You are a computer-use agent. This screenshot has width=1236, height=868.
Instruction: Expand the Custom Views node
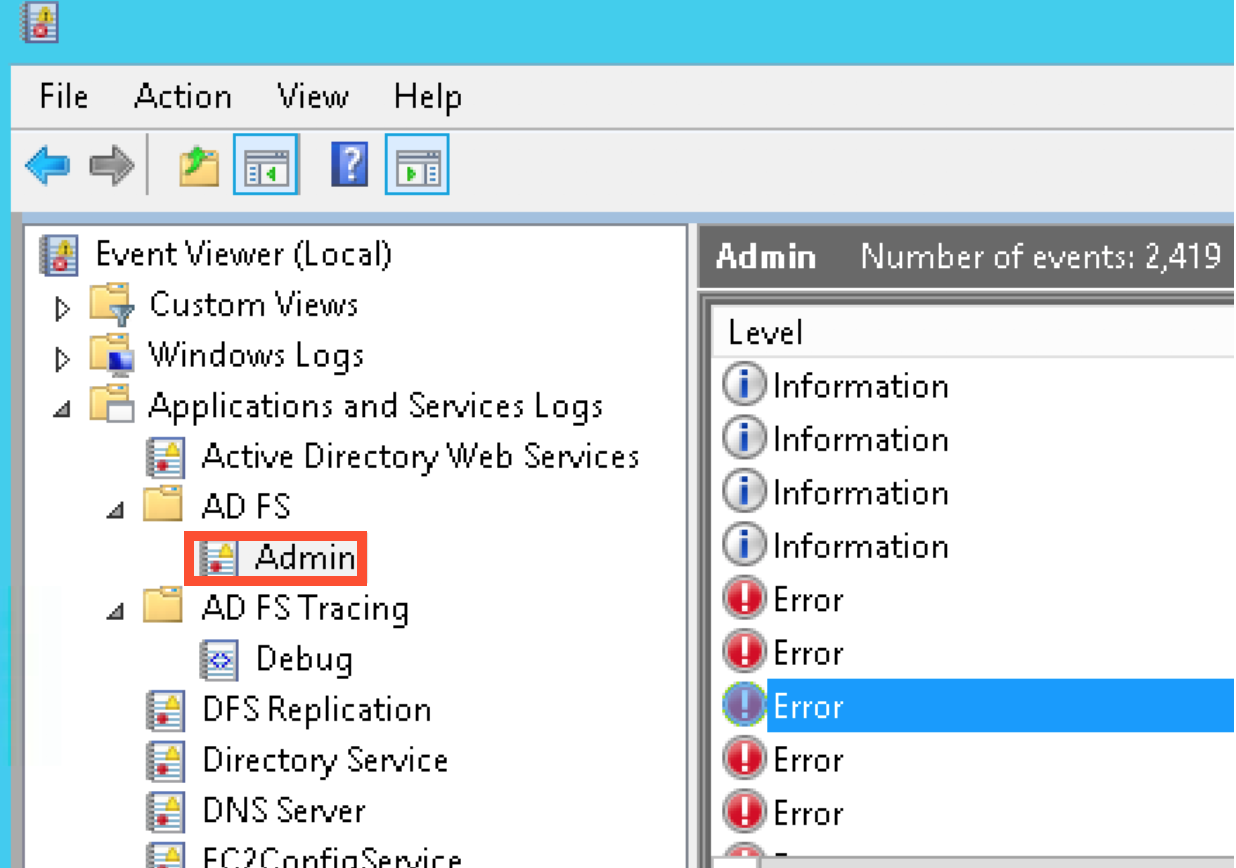tap(62, 308)
